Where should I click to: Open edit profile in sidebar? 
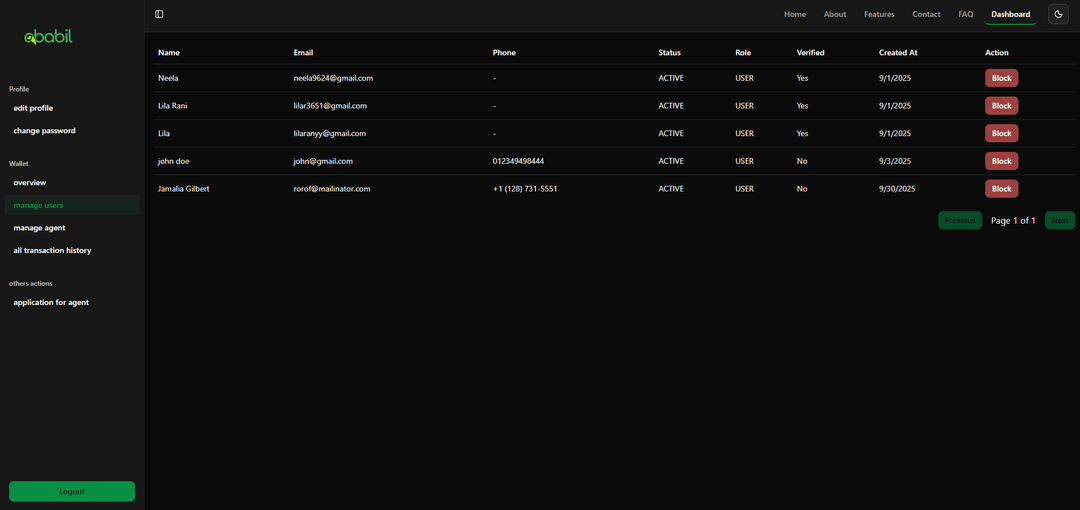click(x=33, y=108)
